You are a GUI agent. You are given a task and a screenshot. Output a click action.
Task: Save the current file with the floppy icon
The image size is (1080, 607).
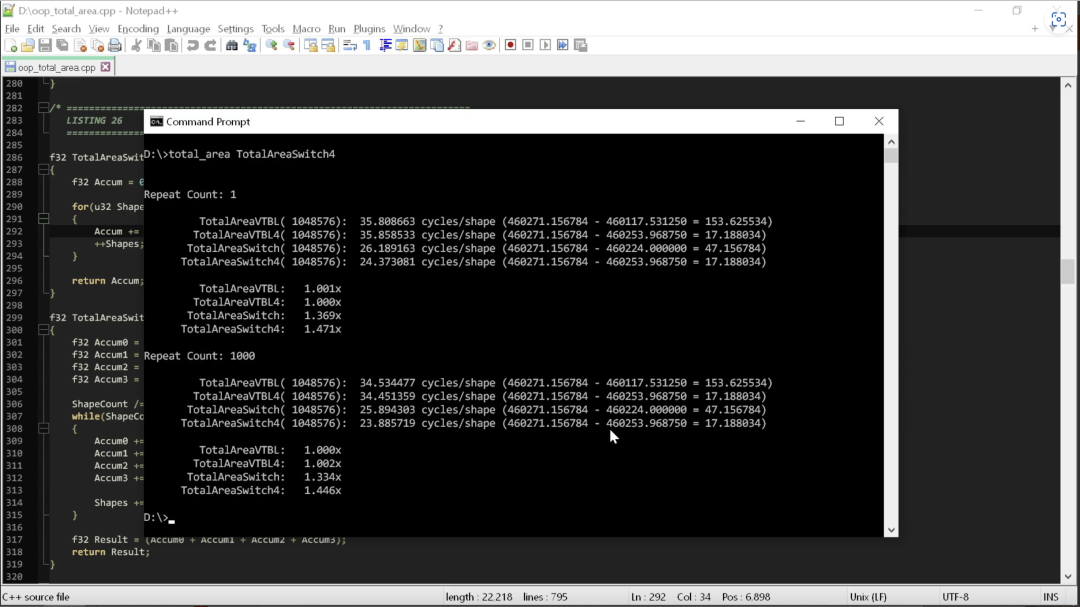click(45, 45)
